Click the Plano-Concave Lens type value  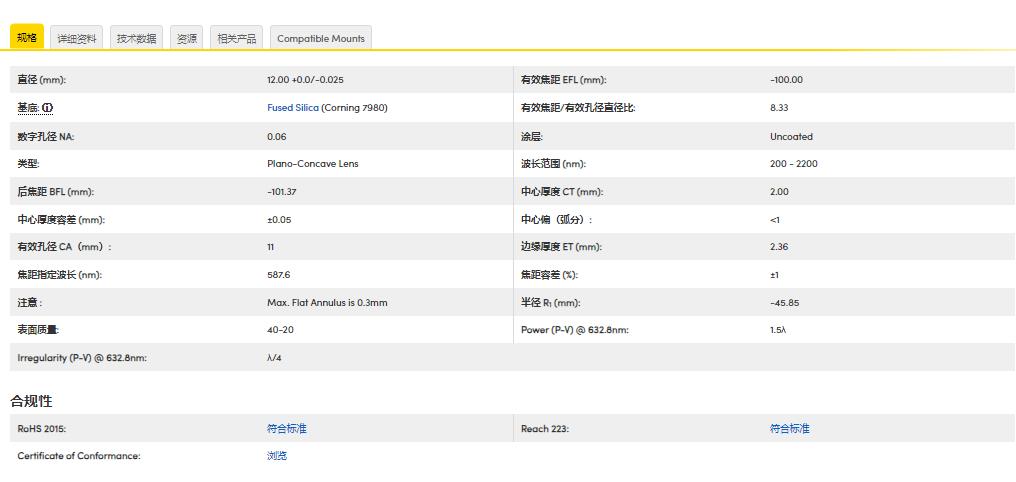[x=312, y=164]
